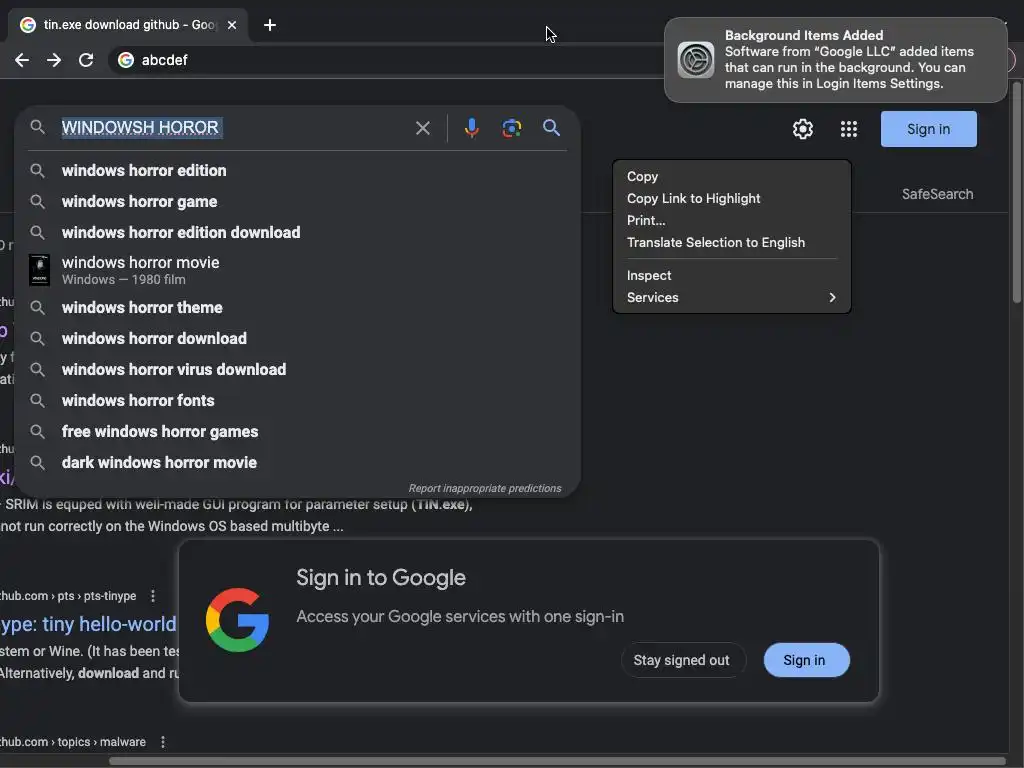
Task: Choose Translate Selection to English
Action: pos(731,242)
